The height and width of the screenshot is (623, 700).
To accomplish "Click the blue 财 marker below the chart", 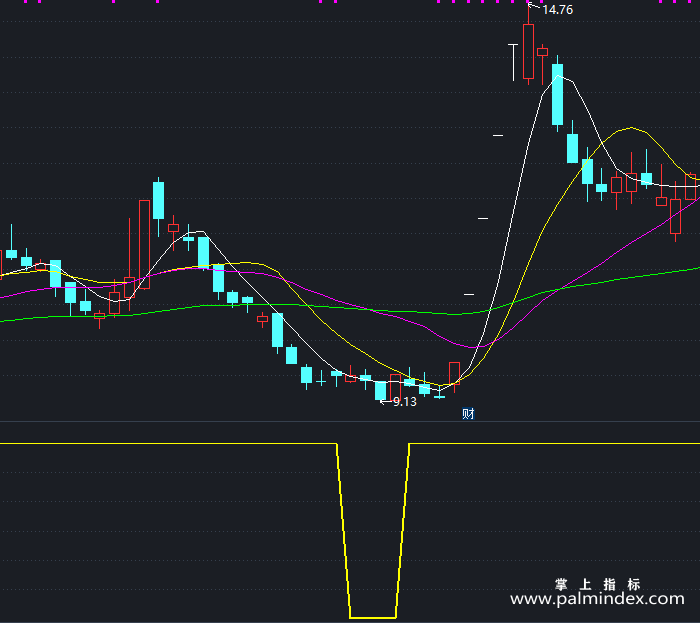I will click(468, 414).
